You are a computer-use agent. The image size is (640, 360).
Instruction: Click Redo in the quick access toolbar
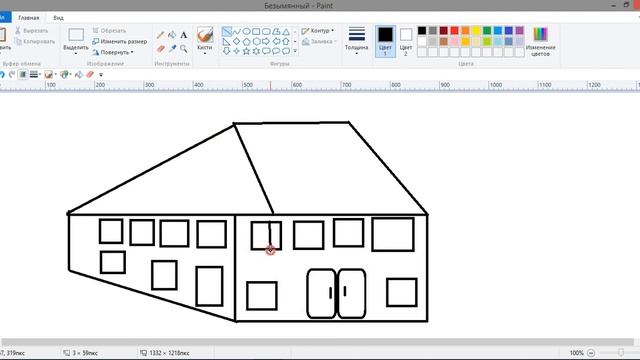pyautogui.click(x=12, y=74)
